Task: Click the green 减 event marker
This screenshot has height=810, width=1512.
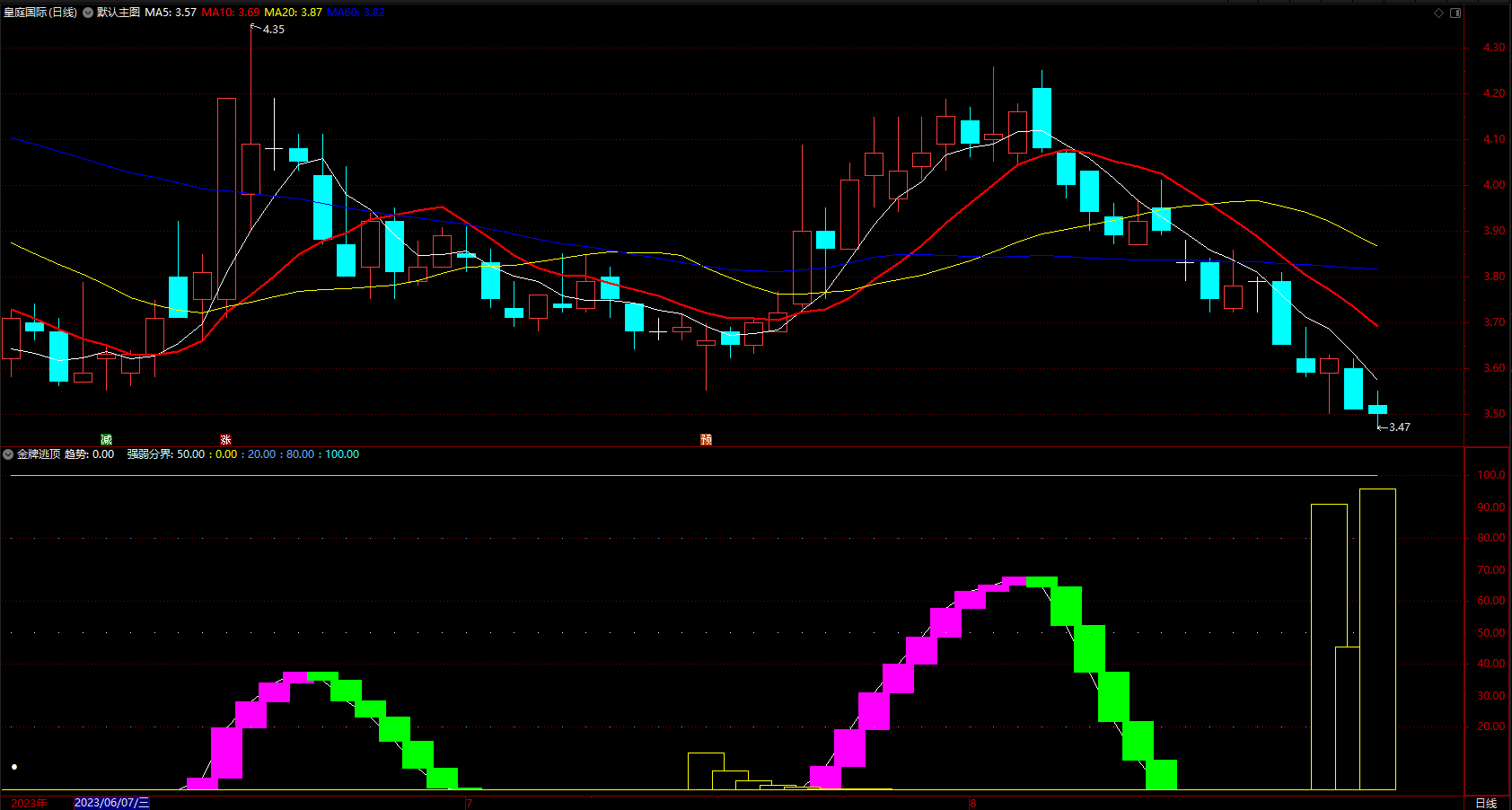Action: click(106, 439)
